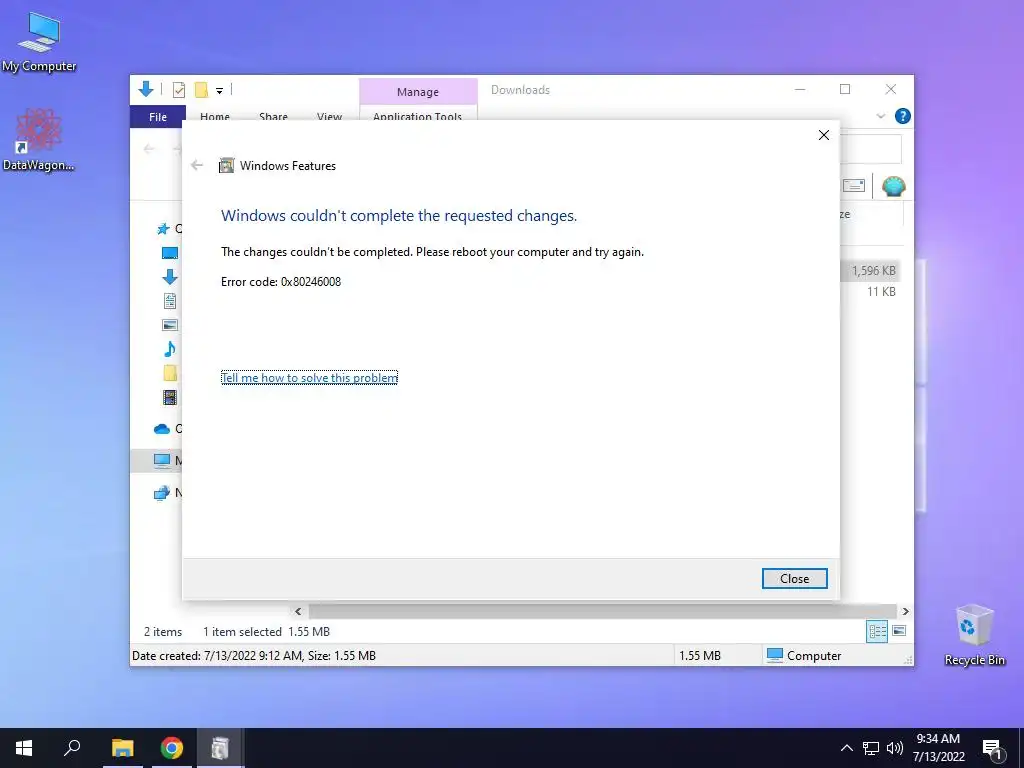The height and width of the screenshot is (768, 1024).
Task: Open the Customize Quick Access Toolbar dropdown
Action: pyautogui.click(x=219, y=91)
